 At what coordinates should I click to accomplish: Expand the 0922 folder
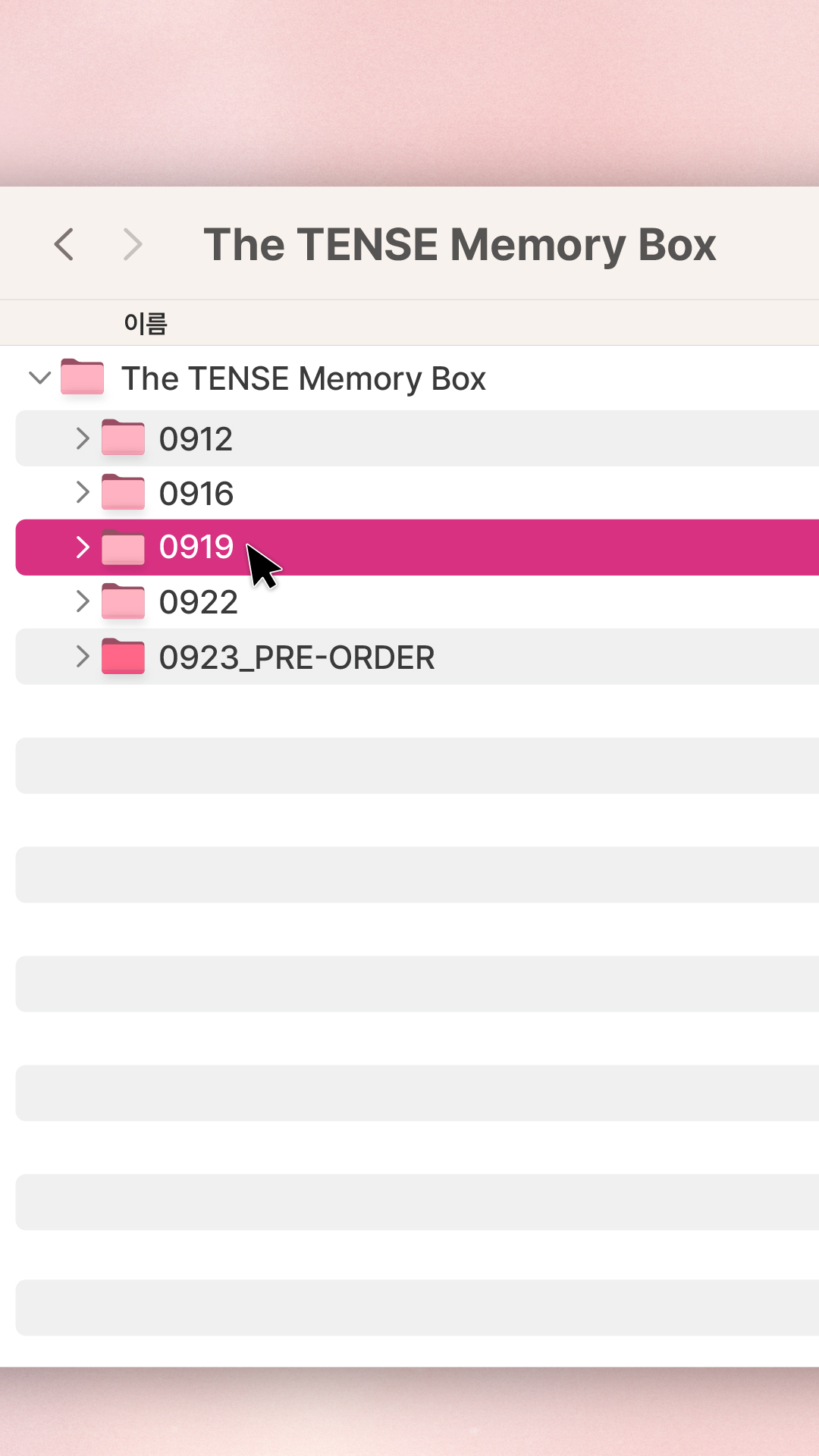tap(83, 601)
